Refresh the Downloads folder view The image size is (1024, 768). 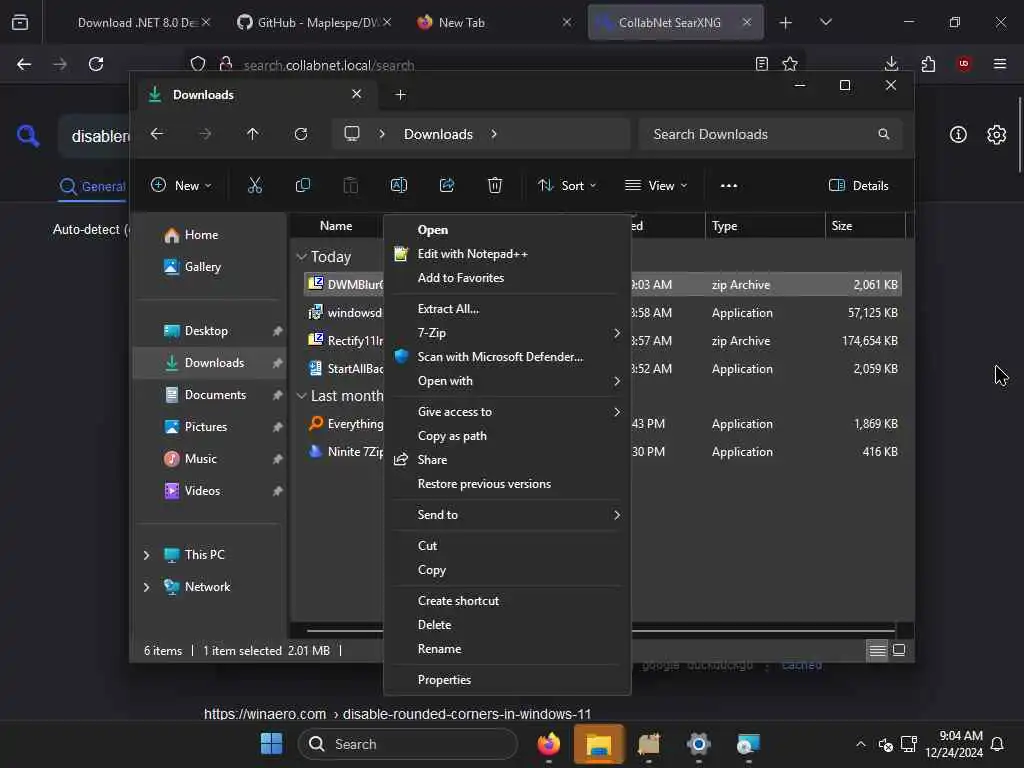(300, 134)
